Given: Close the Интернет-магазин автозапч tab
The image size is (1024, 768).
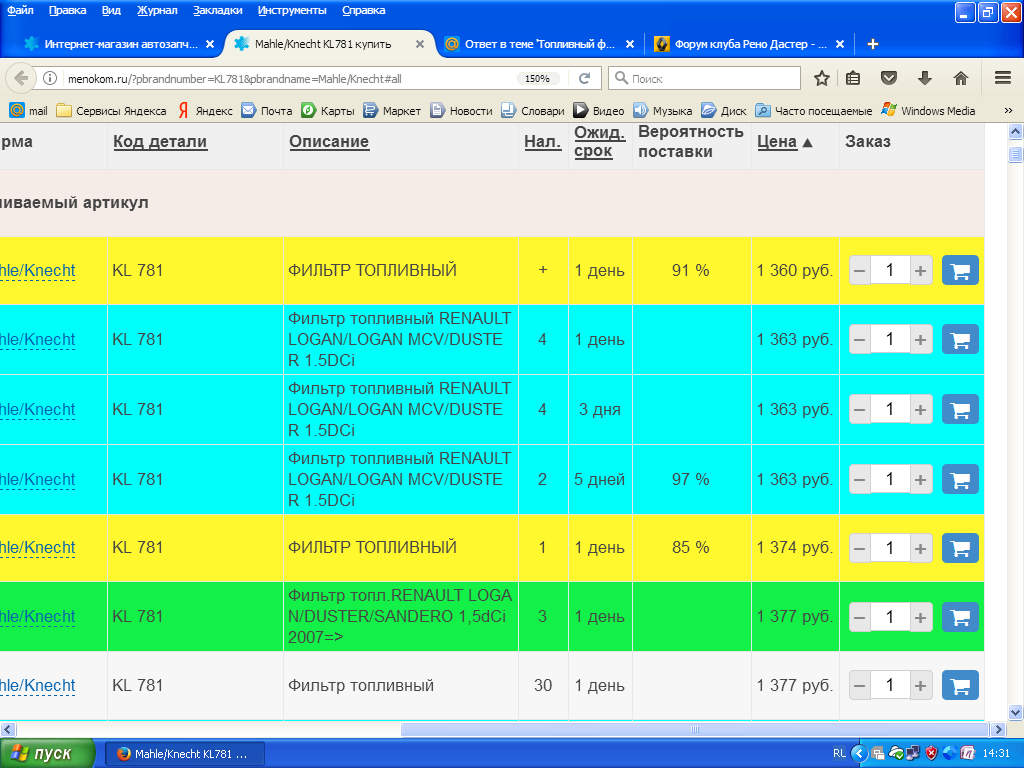Looking at the screenshot, I should [210, 44].
